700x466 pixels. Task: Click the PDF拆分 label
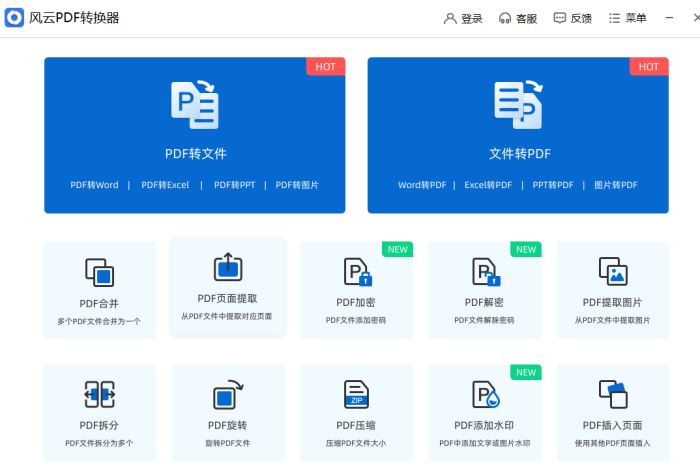[x=99, y=425]
